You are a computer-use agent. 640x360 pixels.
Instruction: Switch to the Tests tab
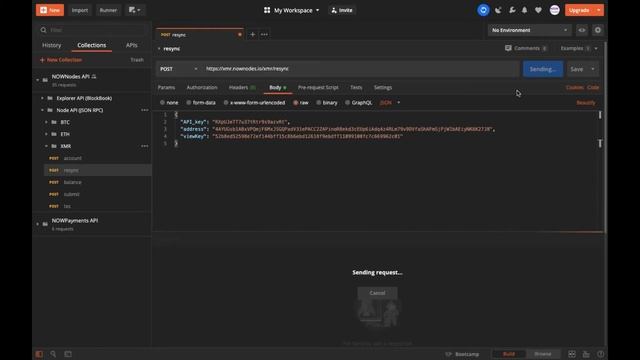tap(356, 87)
